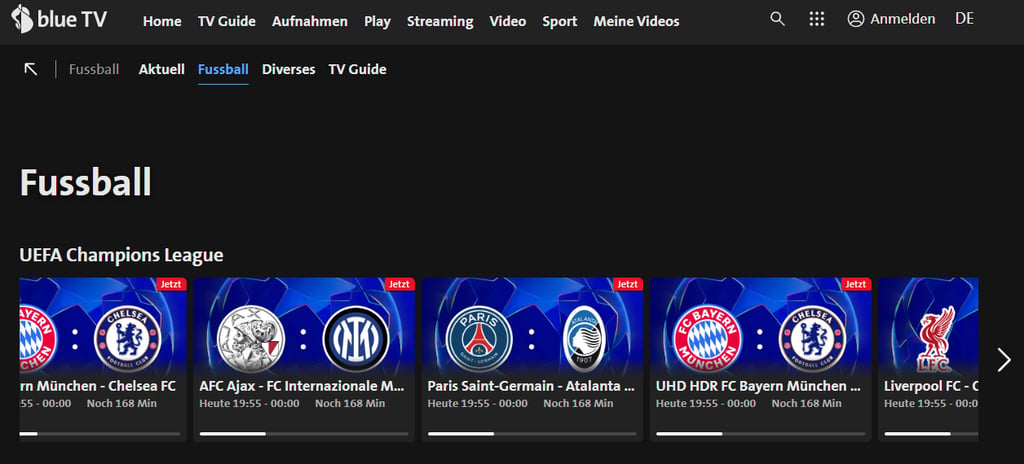Open the TV Guide sub-tab
Viewport: 1024px width, 464px height.
pos(357,69)
